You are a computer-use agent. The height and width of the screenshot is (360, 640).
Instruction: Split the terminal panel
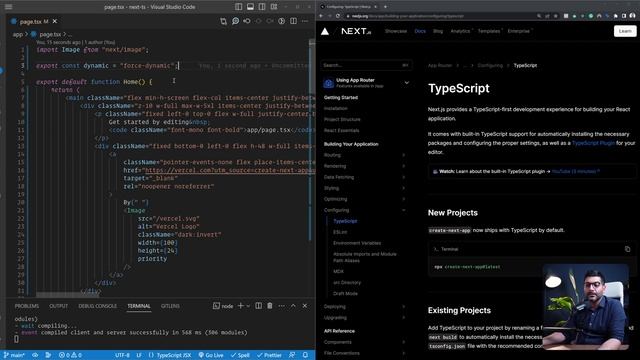click(258, 306)
